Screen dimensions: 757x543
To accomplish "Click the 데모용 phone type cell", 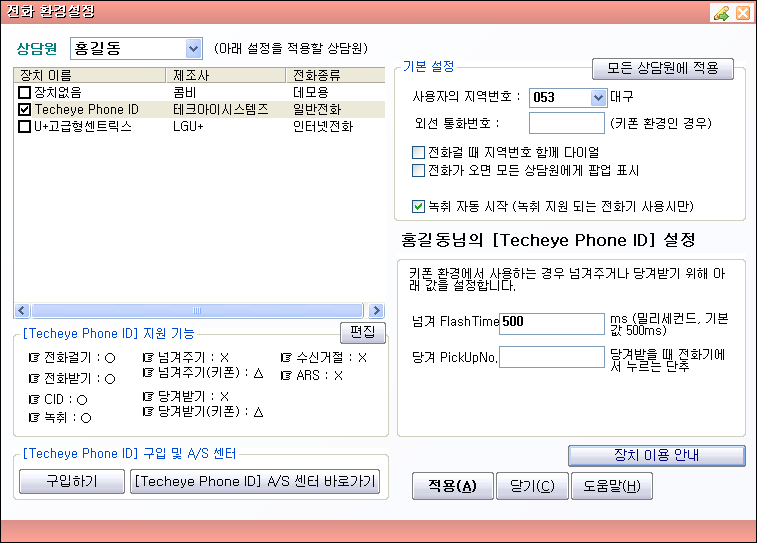I will click(311, 92).
